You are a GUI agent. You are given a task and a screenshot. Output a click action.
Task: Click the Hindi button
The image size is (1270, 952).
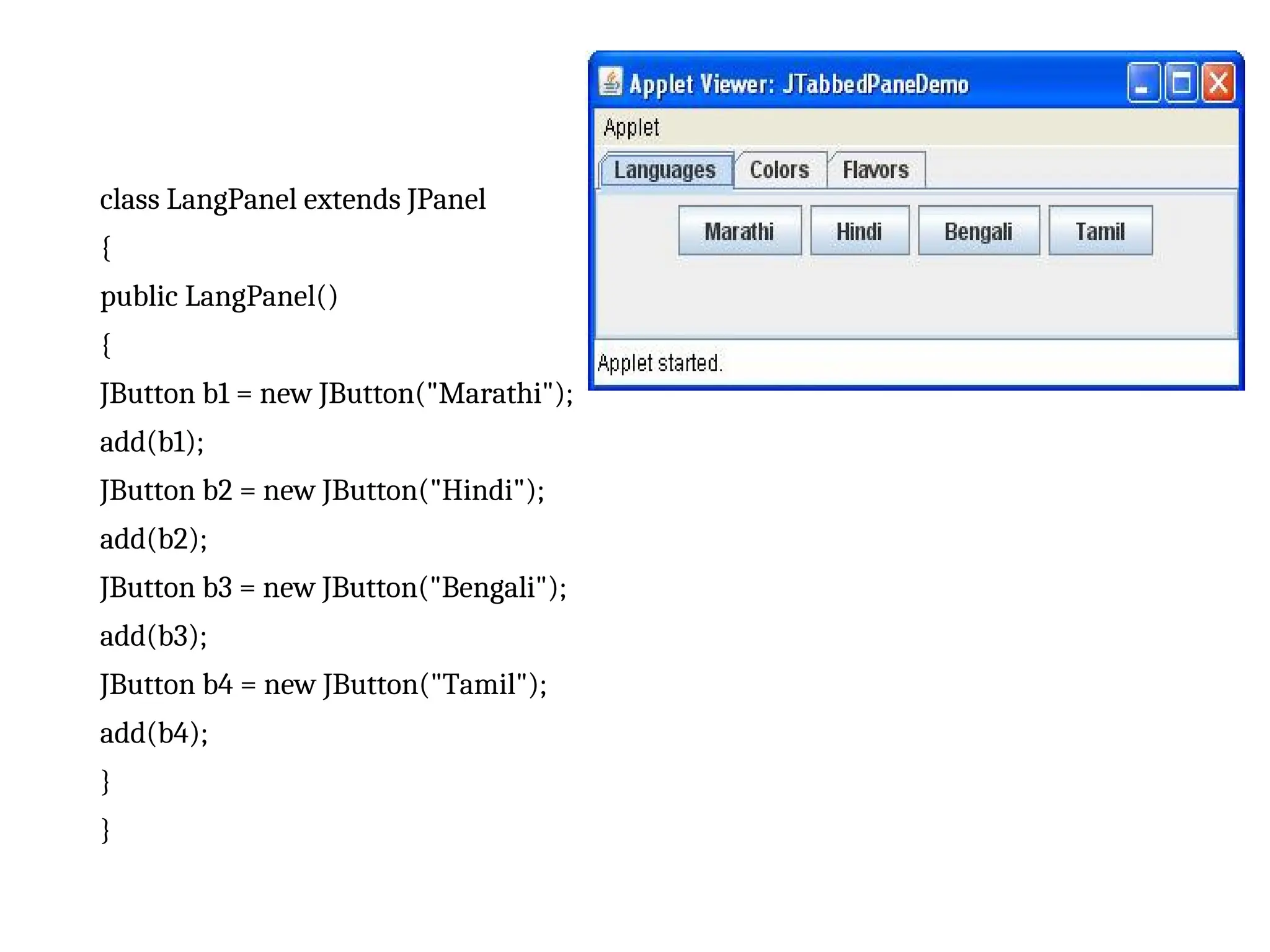(859, 231)
